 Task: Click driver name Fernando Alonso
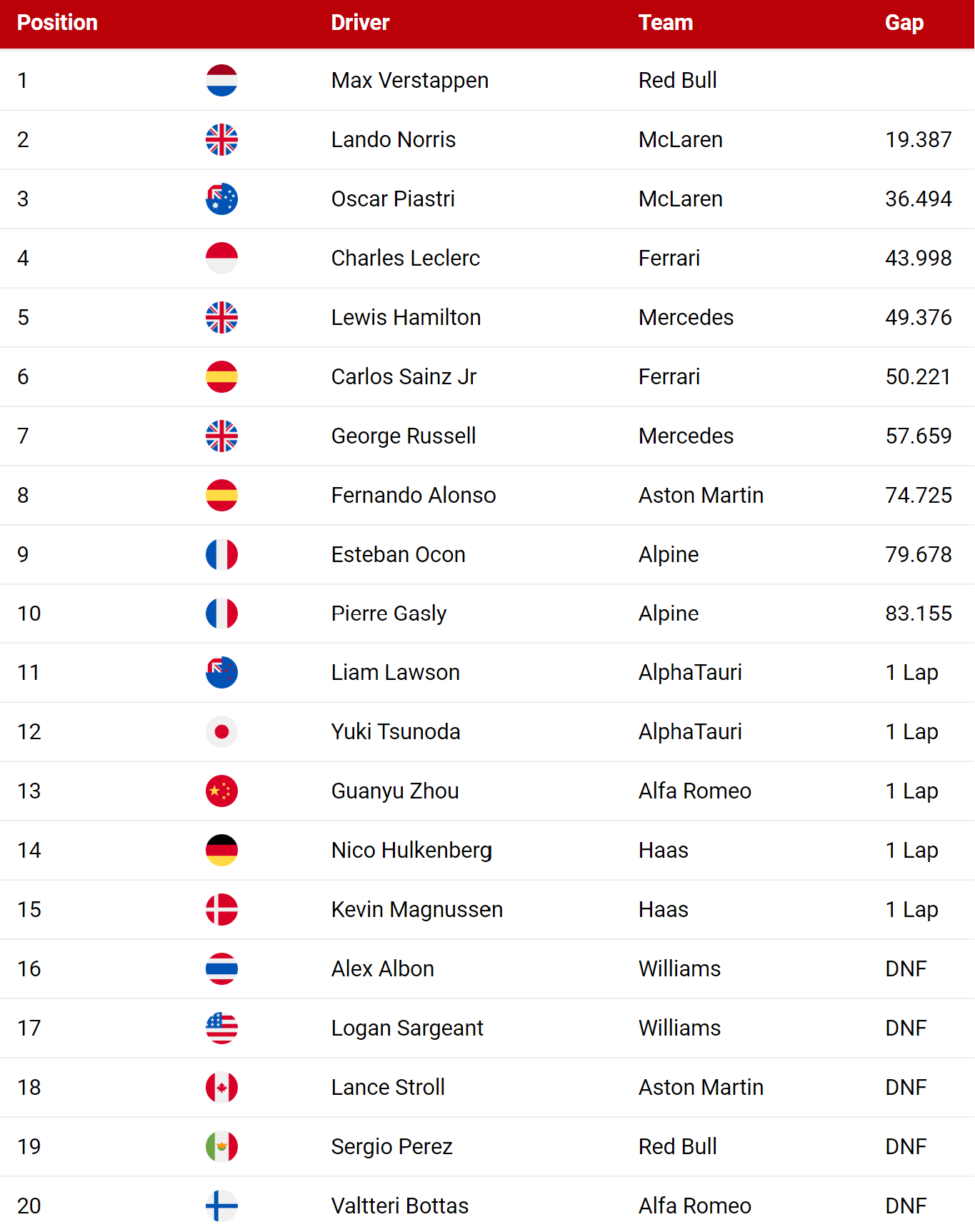(414, 495)
